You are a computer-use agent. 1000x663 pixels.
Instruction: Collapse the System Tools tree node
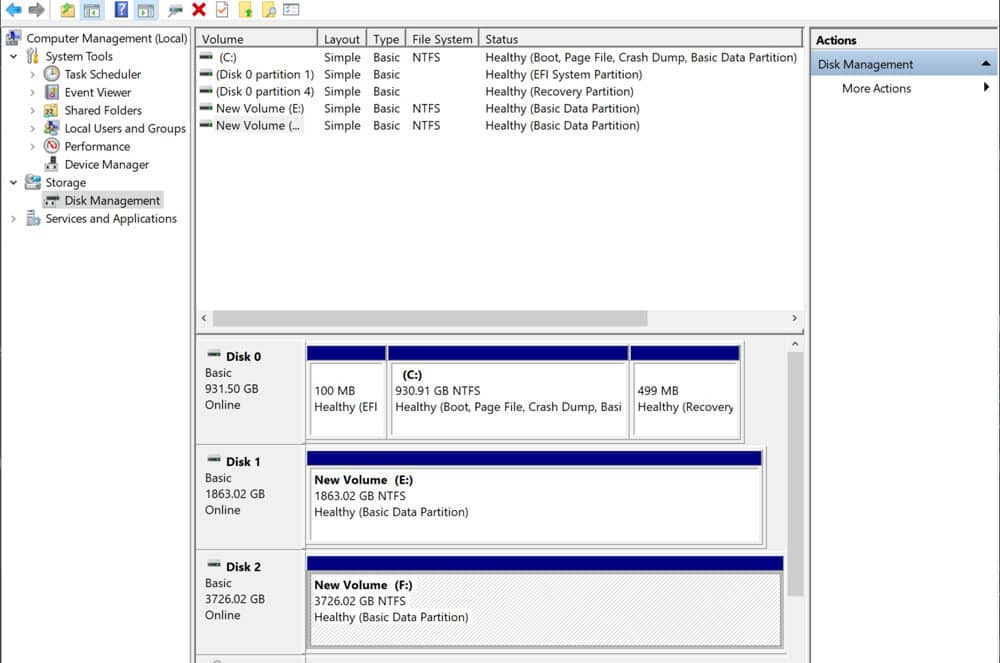tap(13, 56)
